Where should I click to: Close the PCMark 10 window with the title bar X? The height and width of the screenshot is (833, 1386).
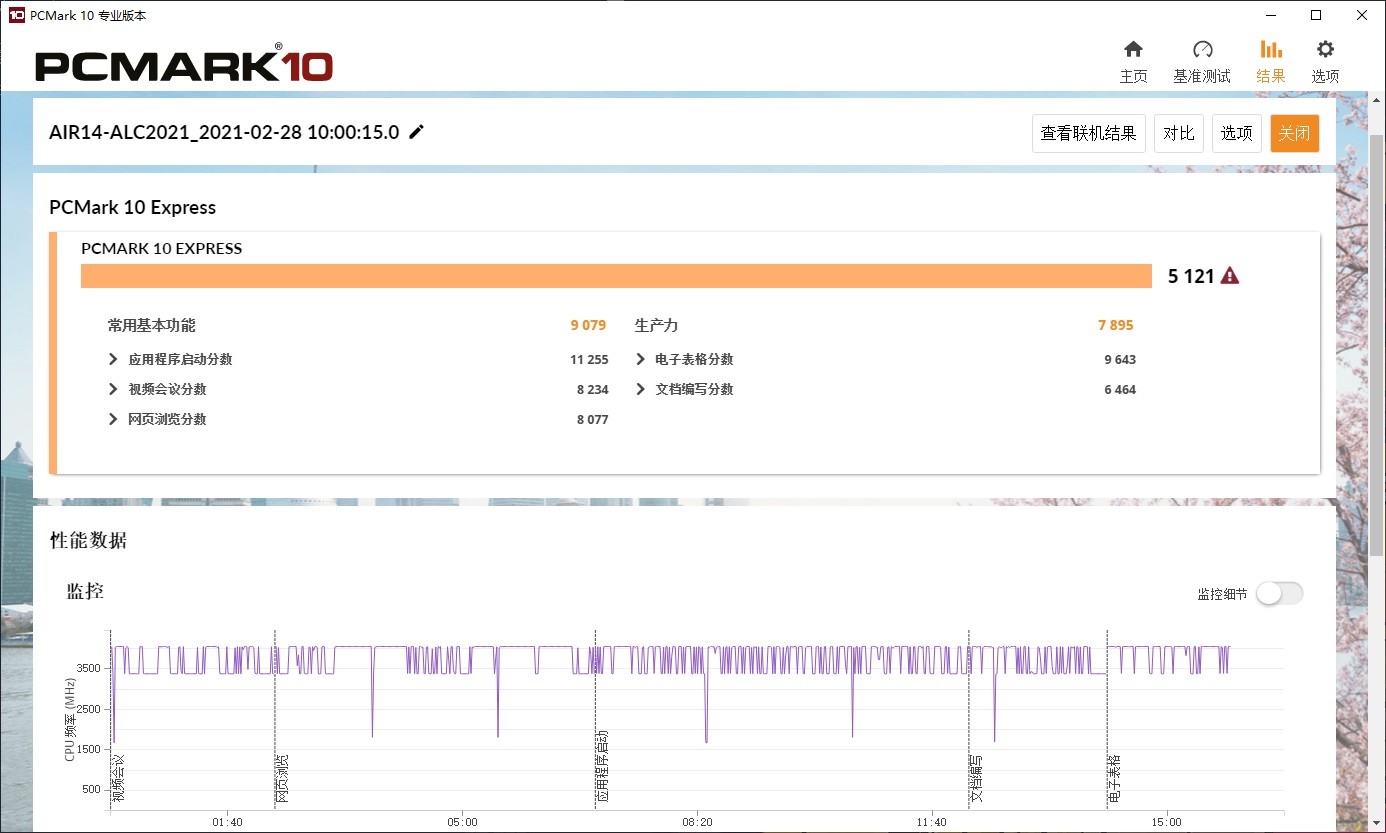point(1362,15)
